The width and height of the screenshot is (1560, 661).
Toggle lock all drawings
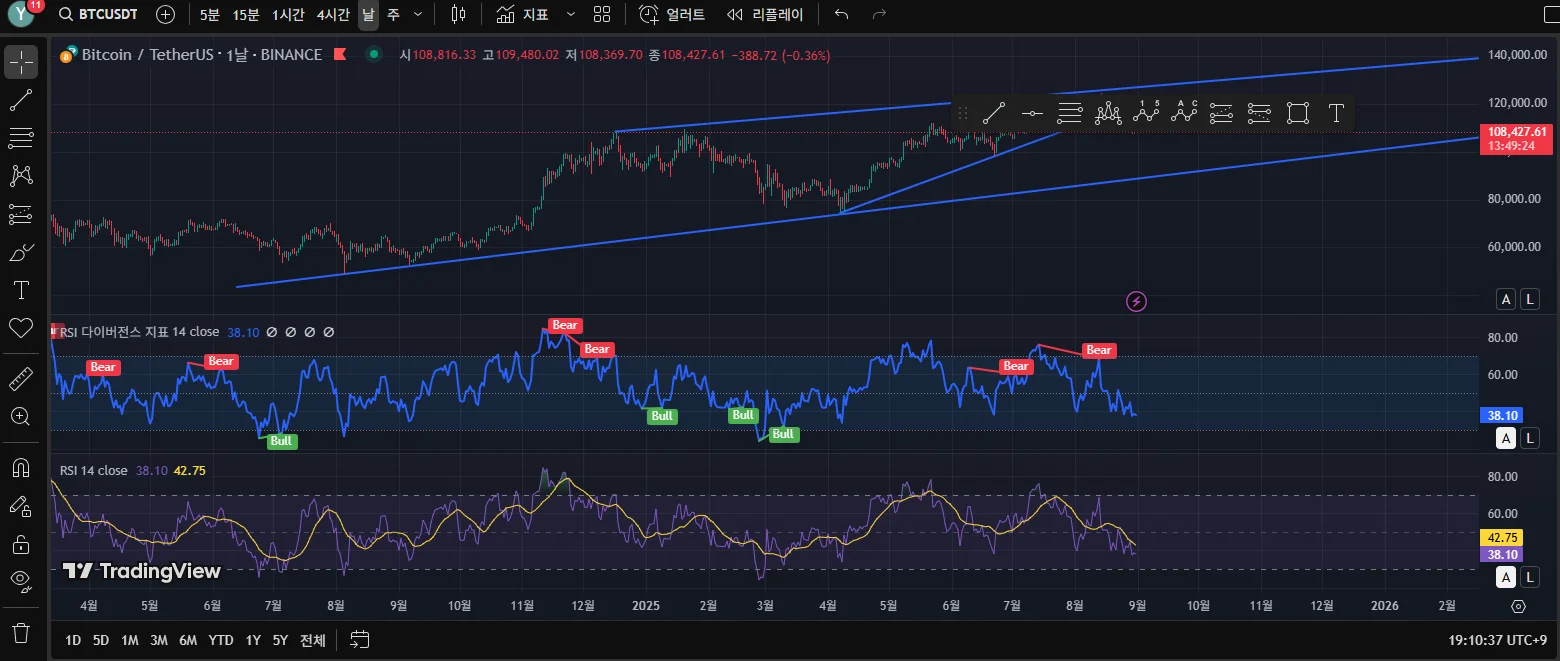point(21,544)
